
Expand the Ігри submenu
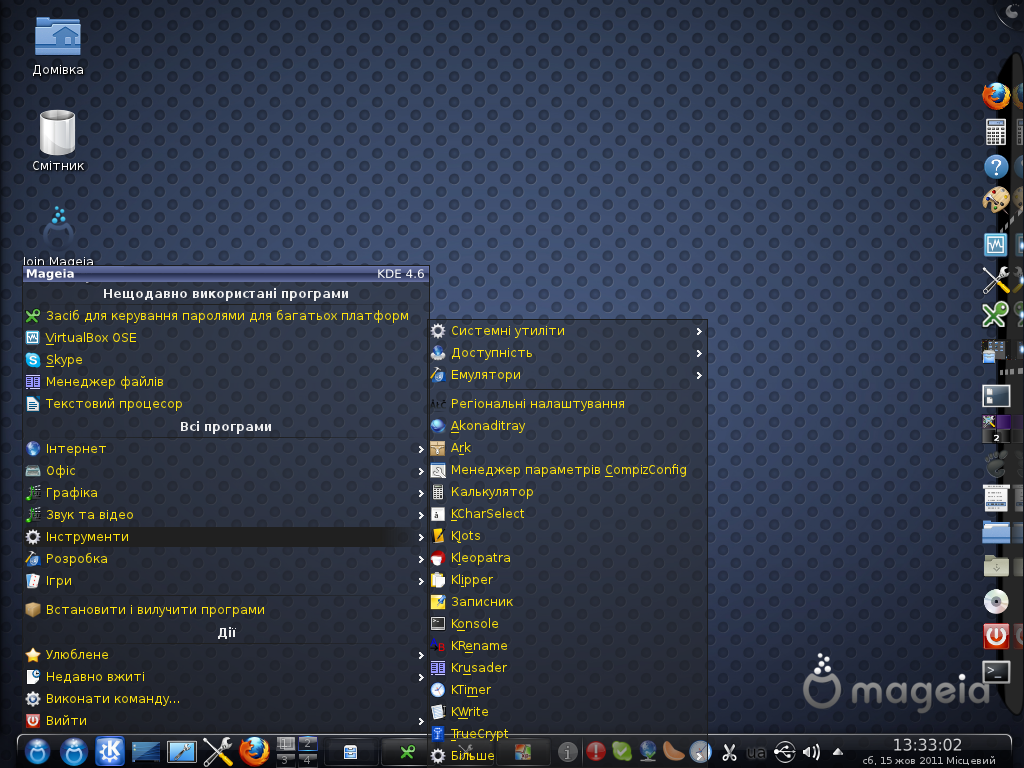pos(225,581)
